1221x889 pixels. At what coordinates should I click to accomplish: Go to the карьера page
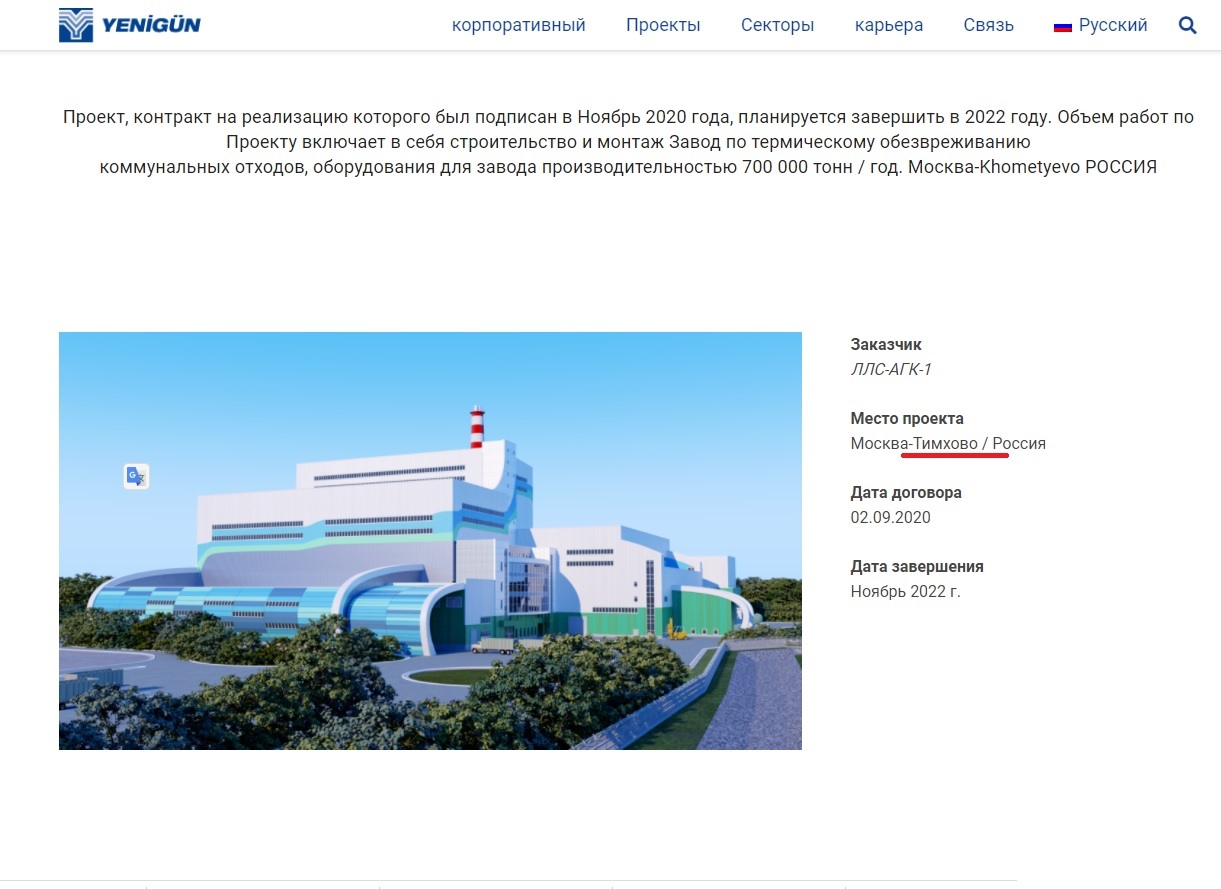[x=889, y=25]
